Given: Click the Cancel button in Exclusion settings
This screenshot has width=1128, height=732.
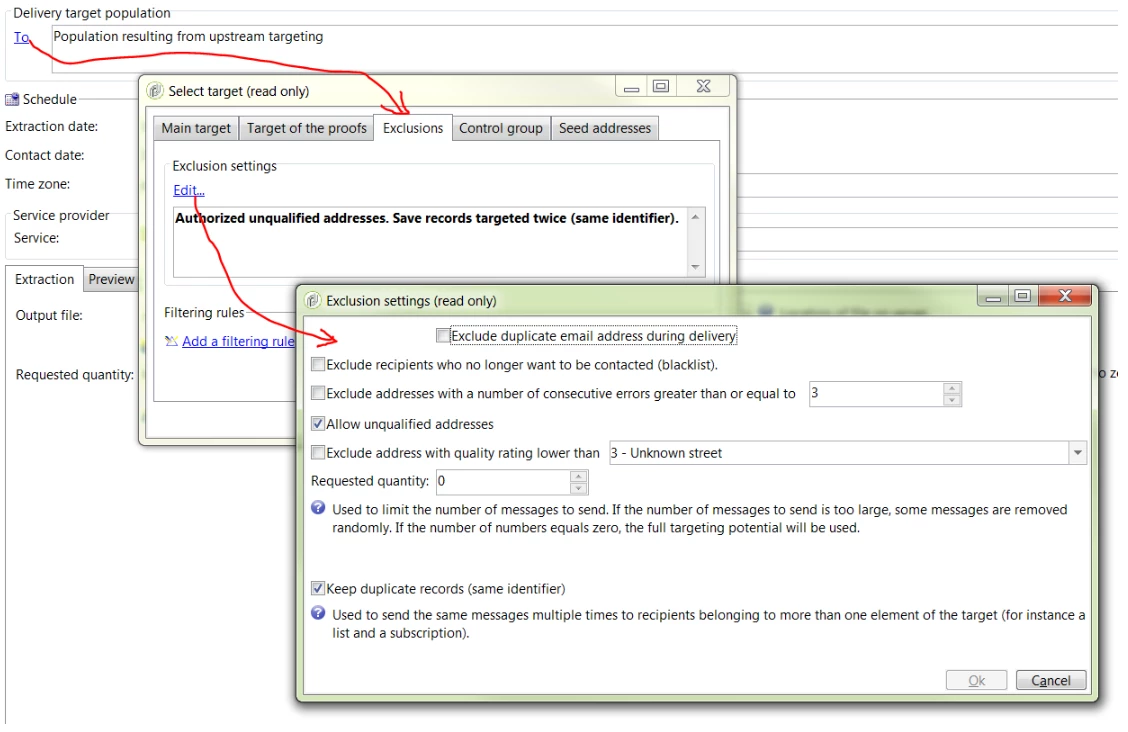Looking at the screenshot, I should pyautogui.click(x=1051, y=681).
